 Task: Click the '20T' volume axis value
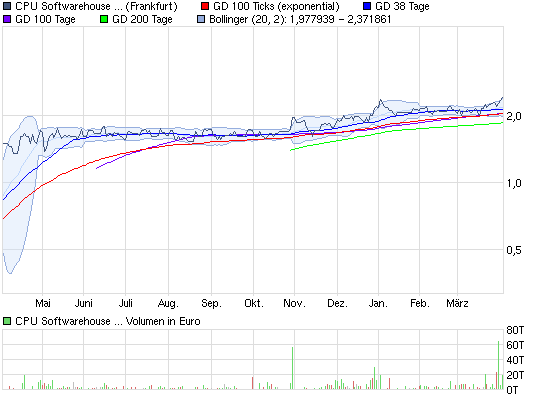click(x=515, y=375)
